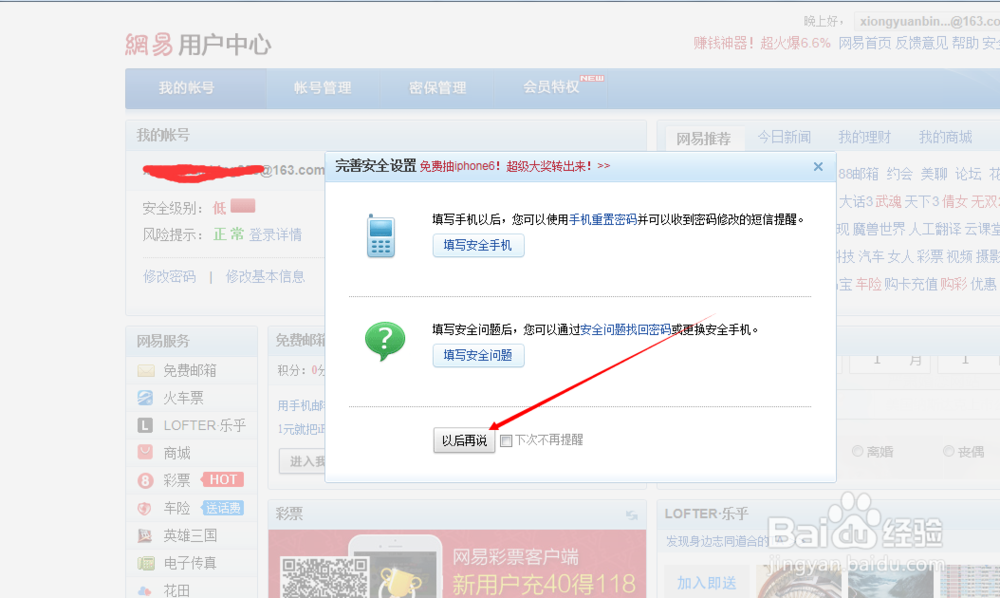This screenshot has height=598, width=1000.
Task: Click the 免费邮箱 envelope icon
Action: (x=145, y=370)
